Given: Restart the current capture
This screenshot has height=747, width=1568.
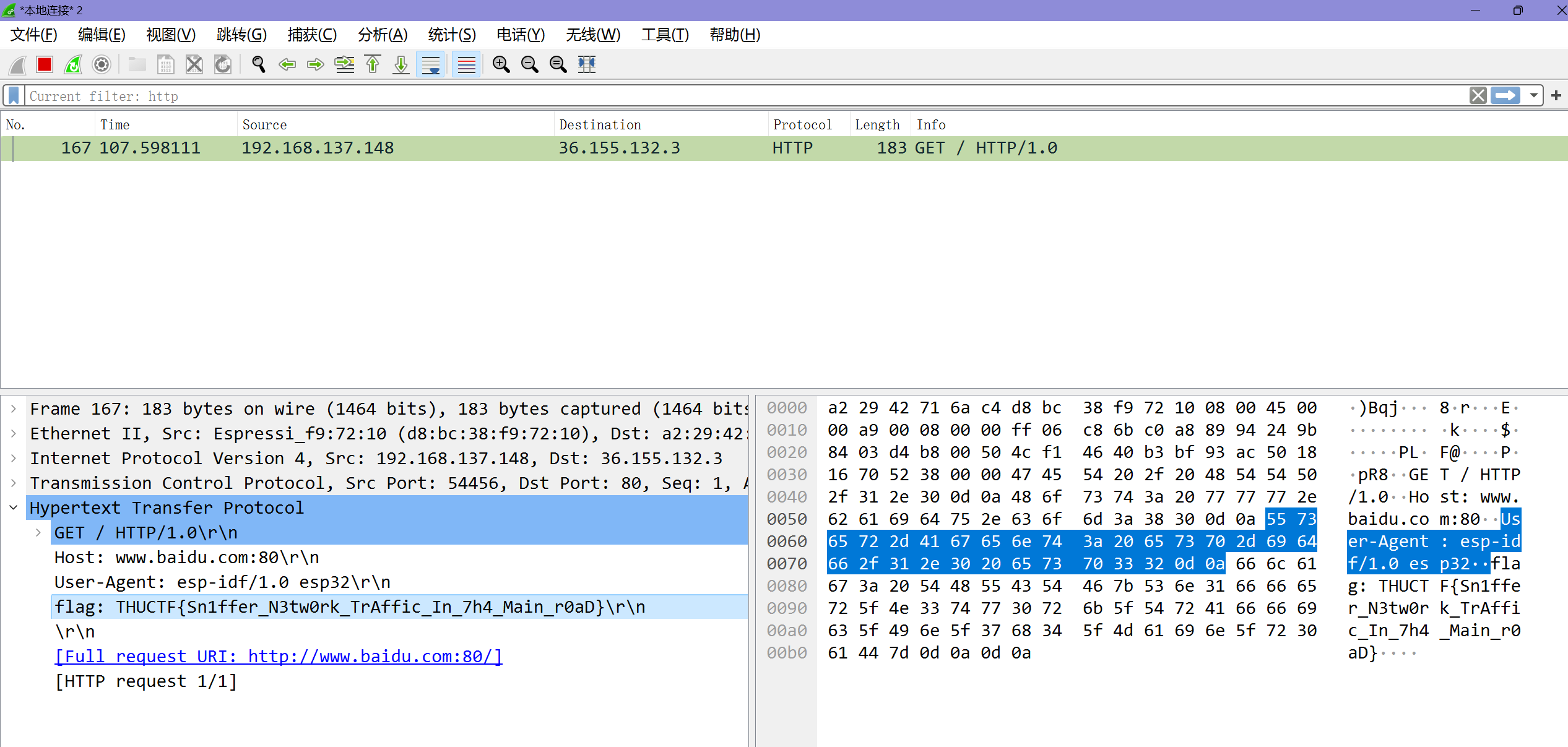Looking at the screenshot, I should coord(73,64).
